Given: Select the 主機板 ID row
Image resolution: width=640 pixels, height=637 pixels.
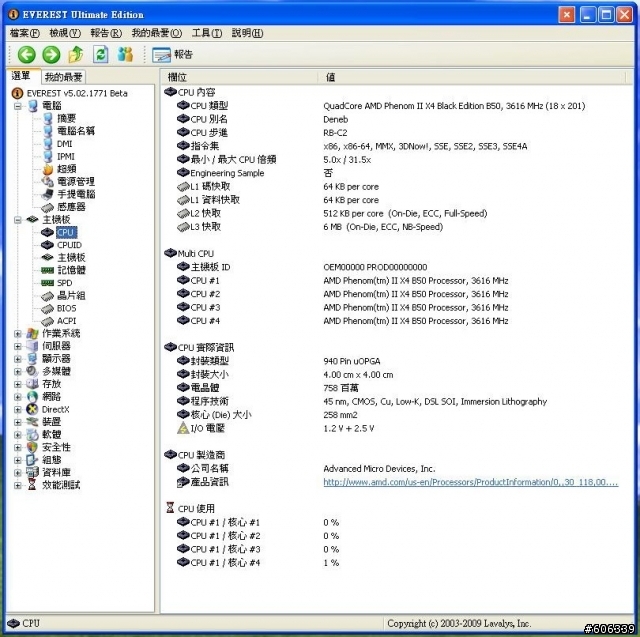Looking at the screenshot, I should tap(397, 267).
